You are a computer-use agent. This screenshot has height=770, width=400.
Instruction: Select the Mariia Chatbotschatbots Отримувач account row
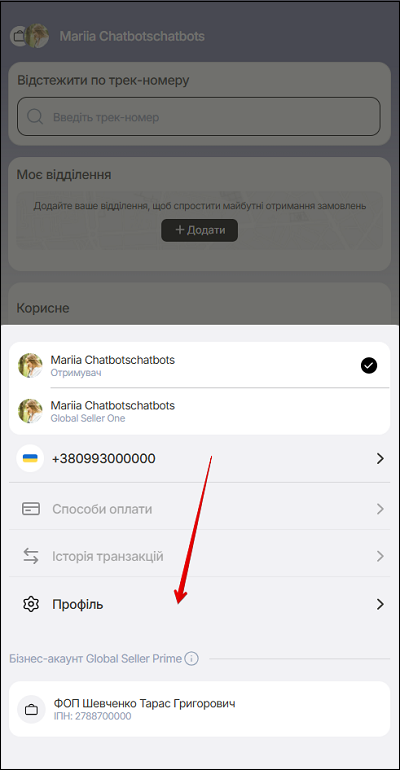pyautogui.click(x=199, y=365)
